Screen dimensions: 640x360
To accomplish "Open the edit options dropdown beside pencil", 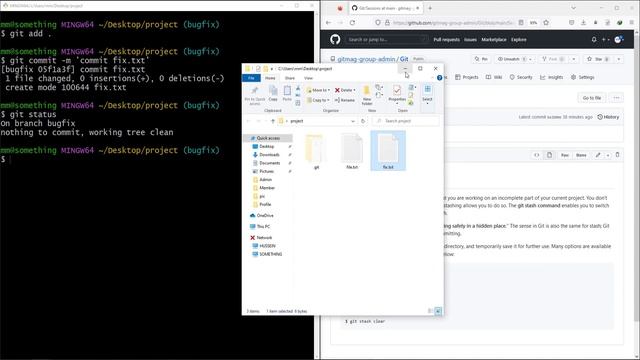I will click(608, 155).
